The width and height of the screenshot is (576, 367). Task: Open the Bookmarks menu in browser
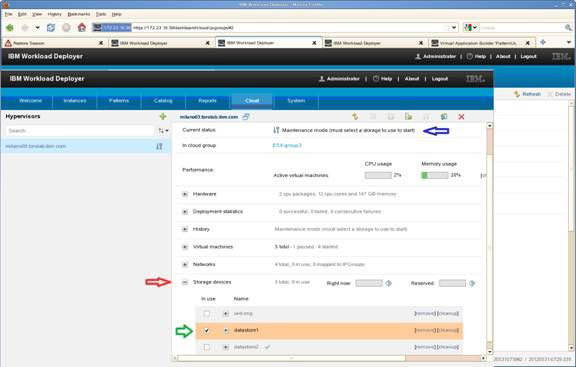(79, 14)
